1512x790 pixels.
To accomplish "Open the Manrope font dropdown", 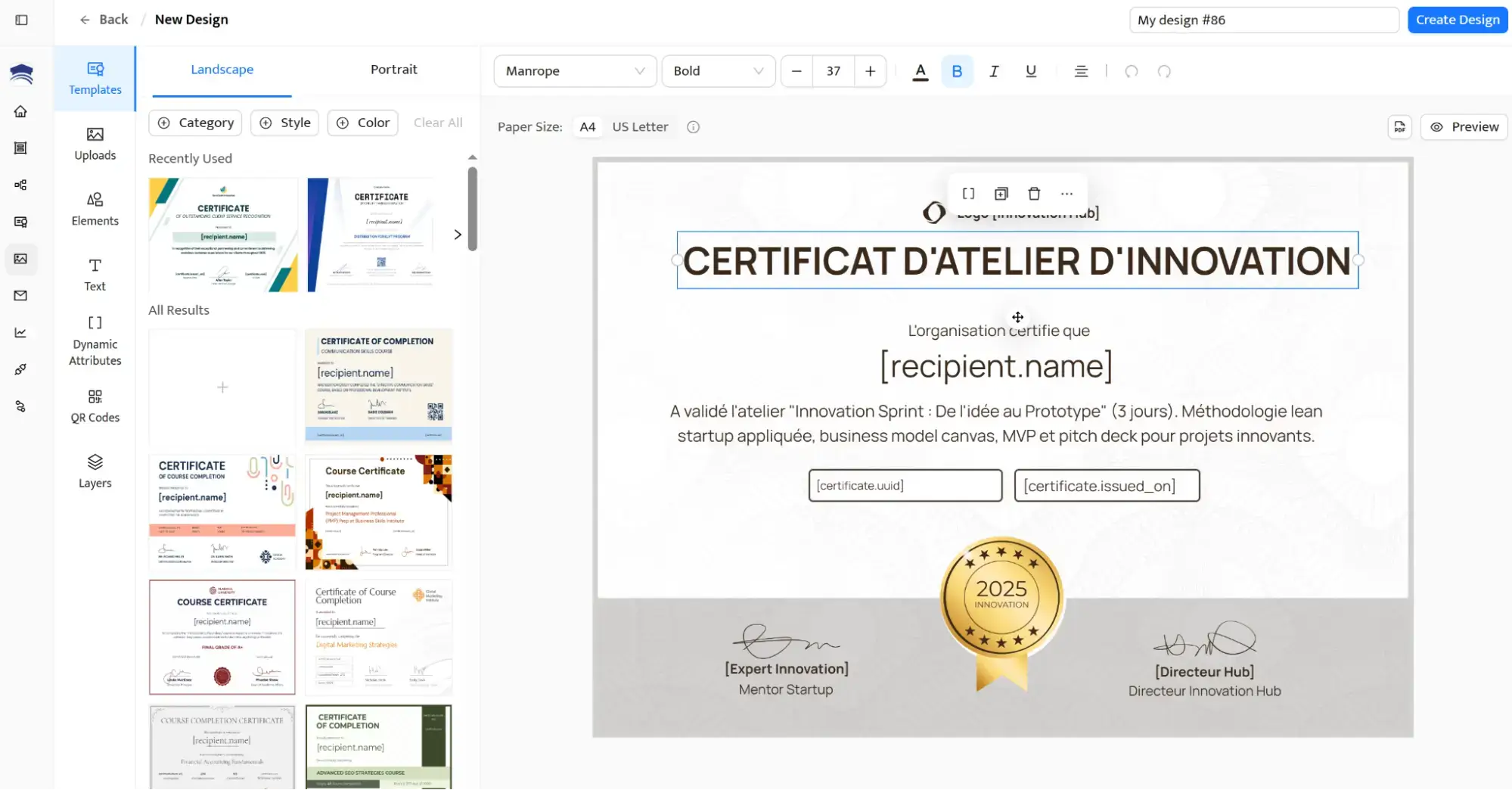I will click(575, 71).
